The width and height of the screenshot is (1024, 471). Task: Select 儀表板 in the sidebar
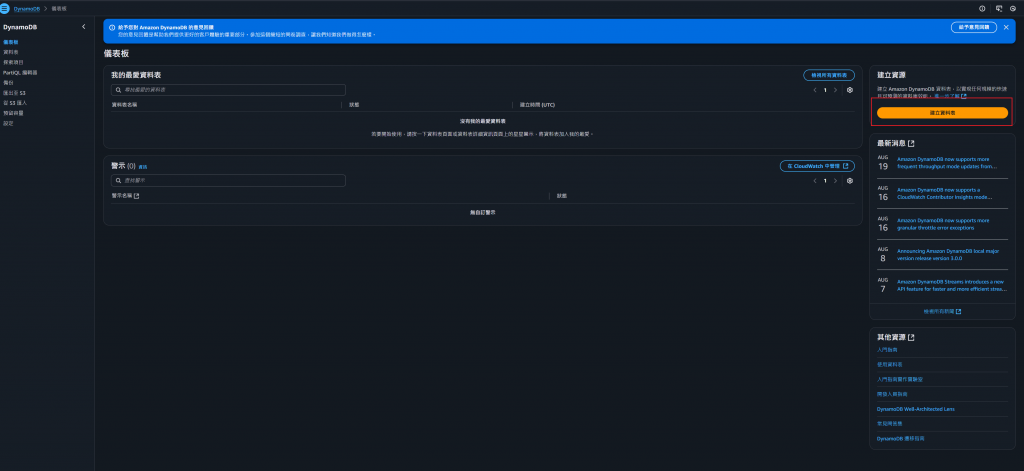tap(10, 42)
